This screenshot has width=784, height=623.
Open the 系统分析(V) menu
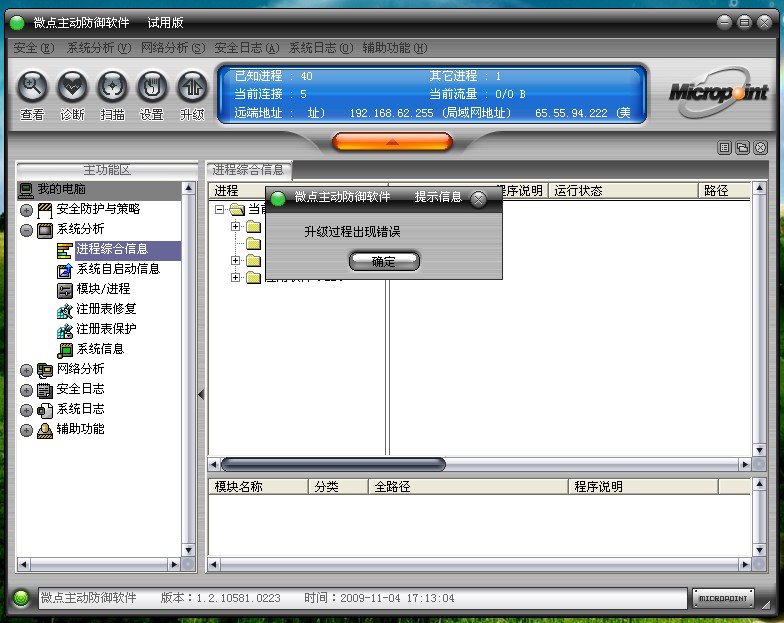pos(98,48)
